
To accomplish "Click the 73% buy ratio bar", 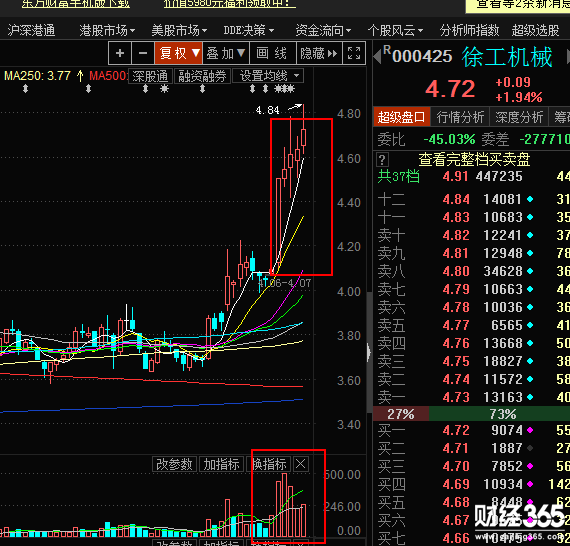I will 499,414.
